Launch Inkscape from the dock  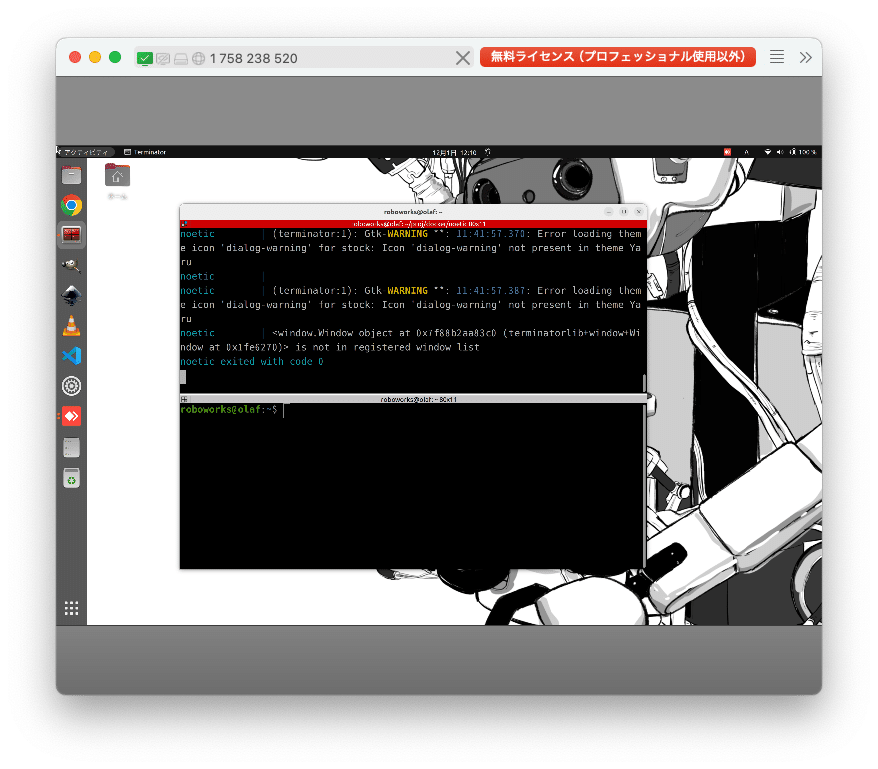coord(71,295)
